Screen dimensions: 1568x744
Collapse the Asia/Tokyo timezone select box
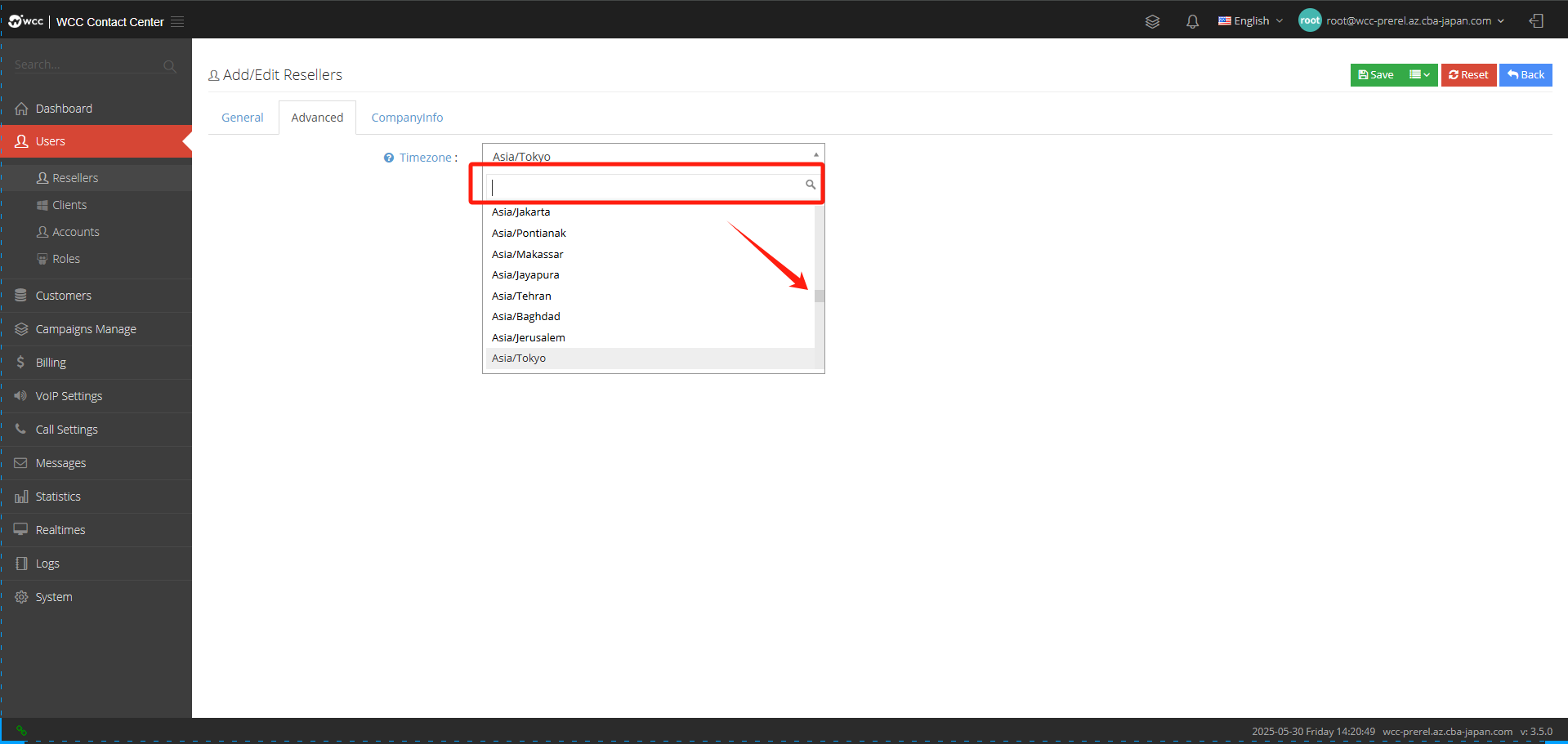[654, 156]
